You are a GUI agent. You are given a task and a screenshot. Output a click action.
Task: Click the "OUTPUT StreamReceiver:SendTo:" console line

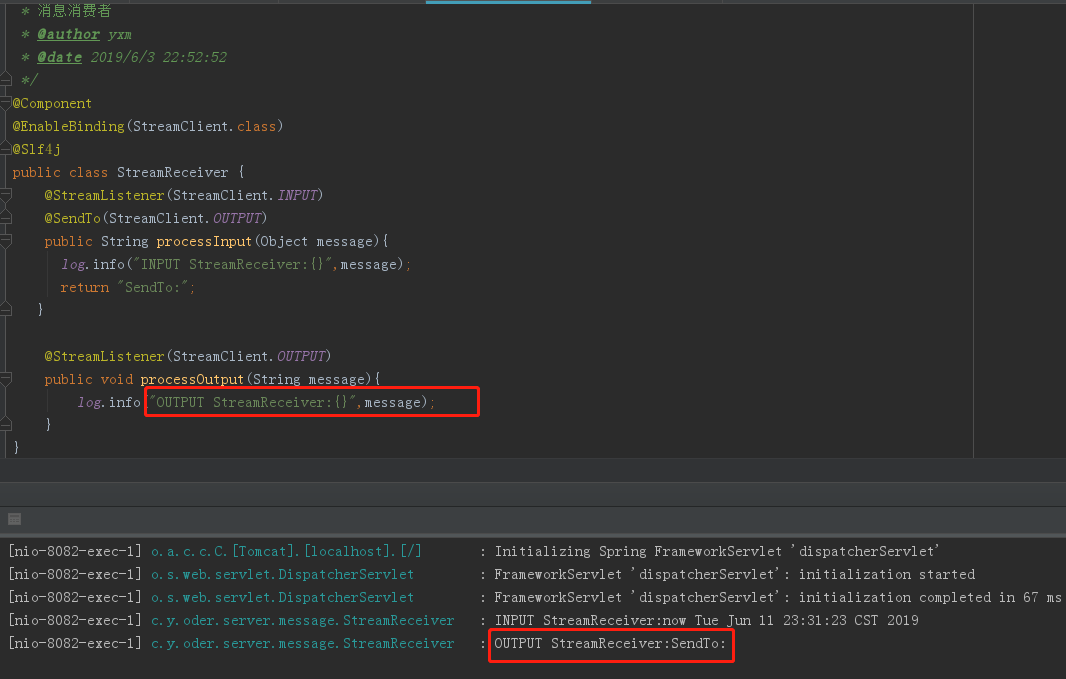(610, 643)
